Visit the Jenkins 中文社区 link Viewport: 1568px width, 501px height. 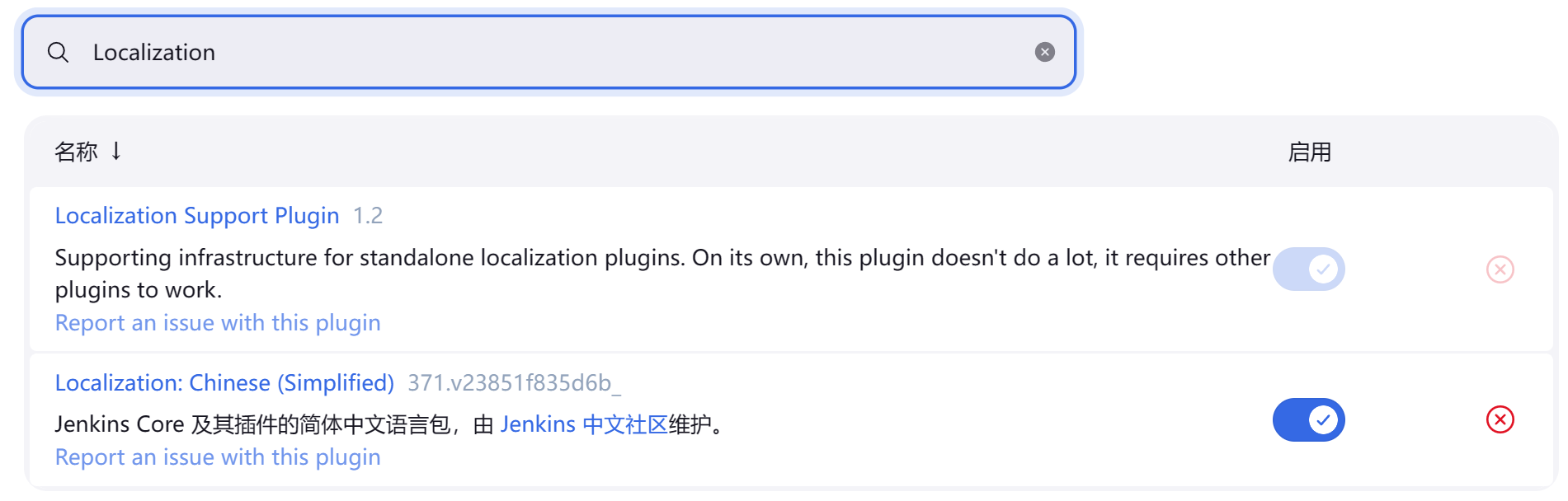click(583, 424)
